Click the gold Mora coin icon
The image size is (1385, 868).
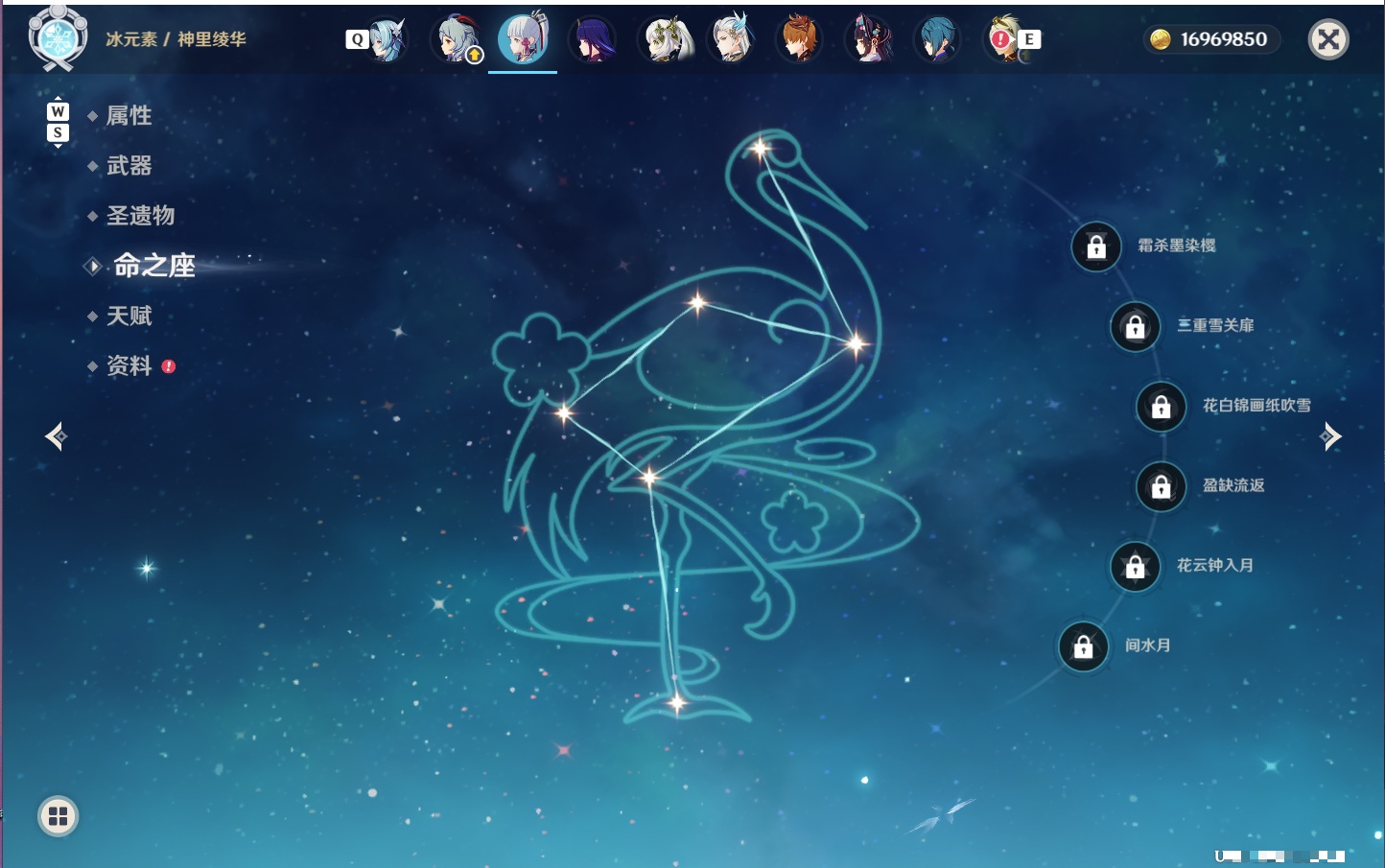click(1161, 39)
